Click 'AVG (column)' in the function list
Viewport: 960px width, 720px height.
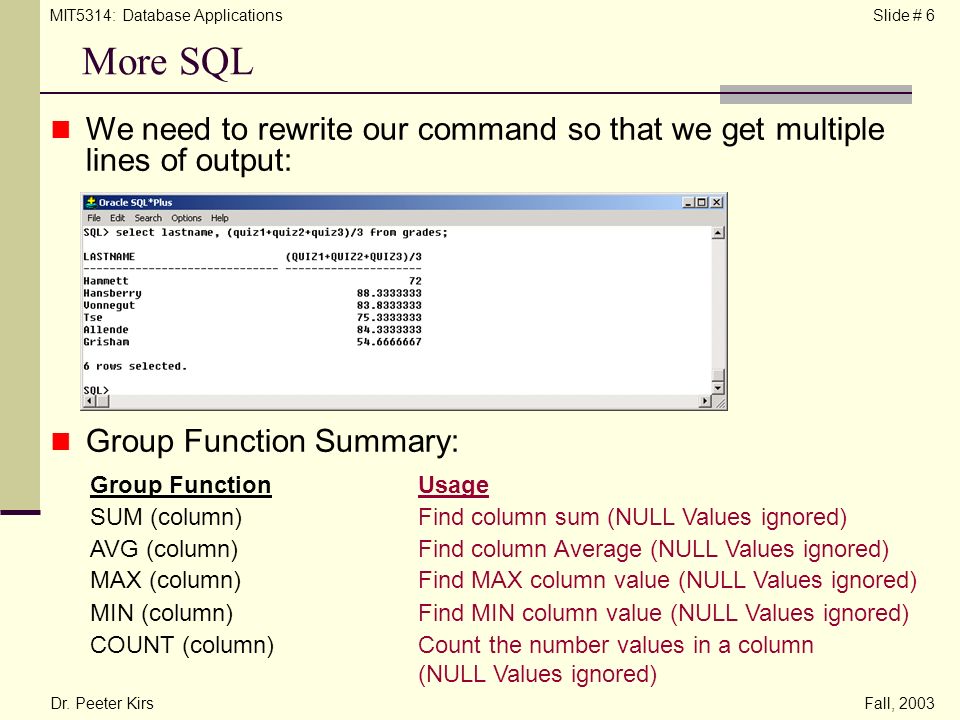[x=164, y=550]
